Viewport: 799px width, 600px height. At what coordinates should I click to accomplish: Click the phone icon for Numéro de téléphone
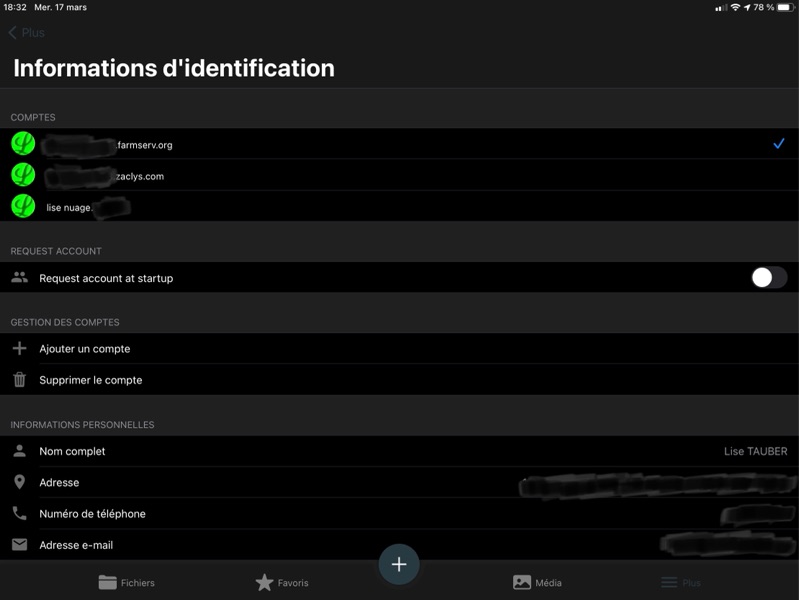(19, 514)
